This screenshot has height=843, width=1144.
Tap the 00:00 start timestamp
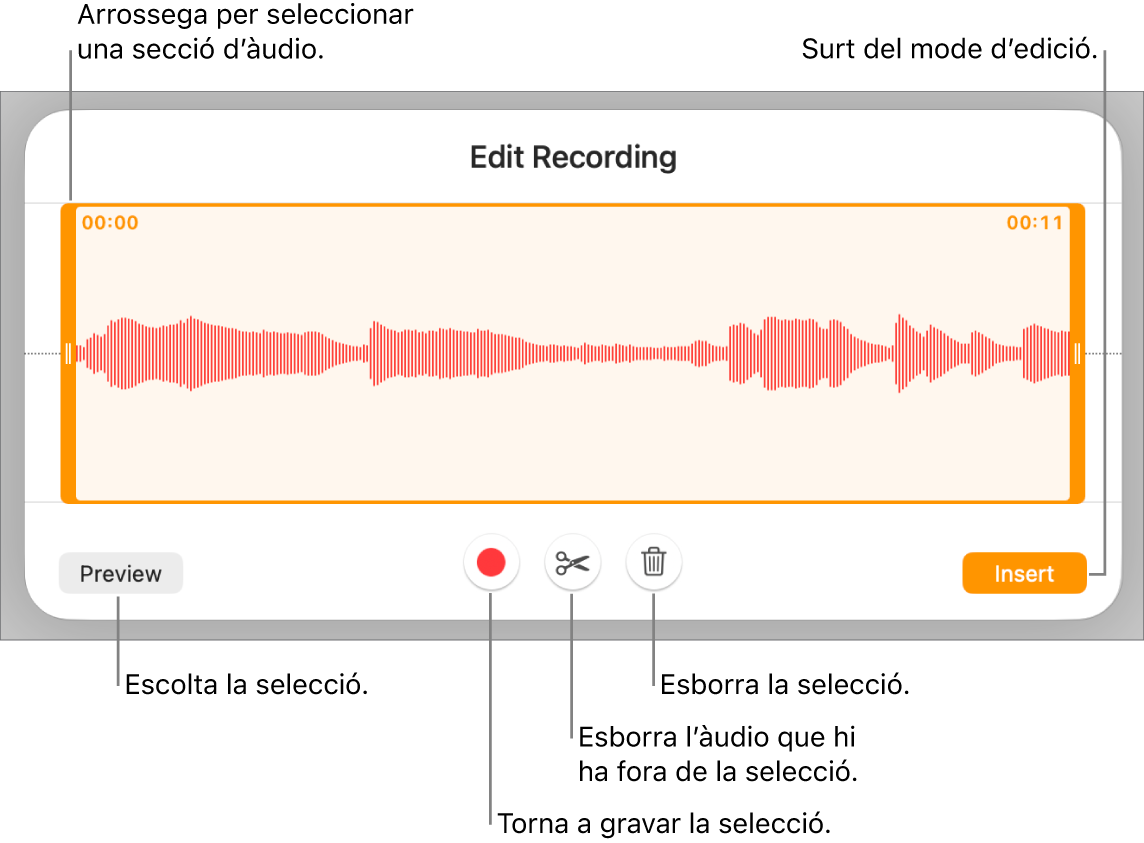coord(107,222)
